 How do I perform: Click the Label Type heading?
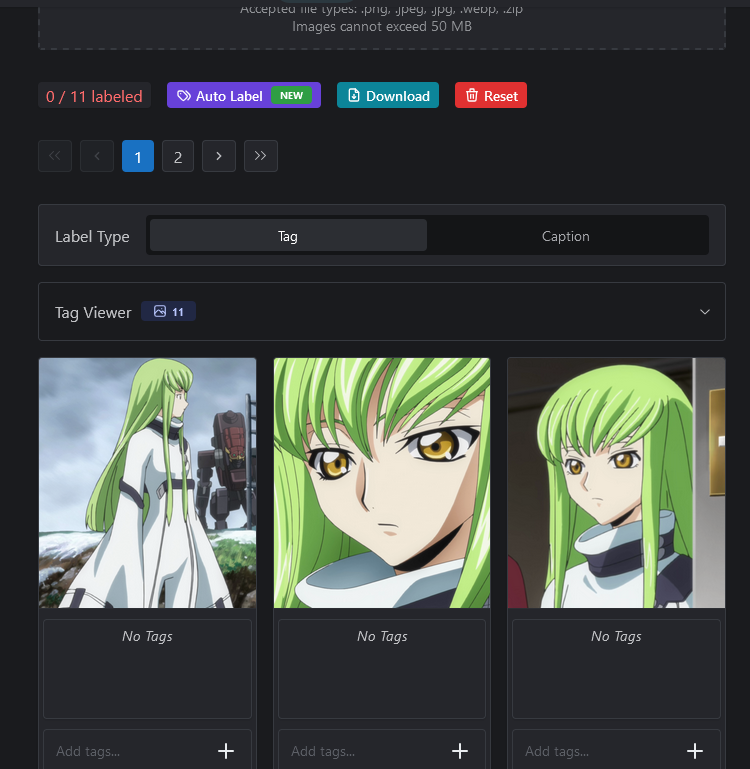pos(92,236)
